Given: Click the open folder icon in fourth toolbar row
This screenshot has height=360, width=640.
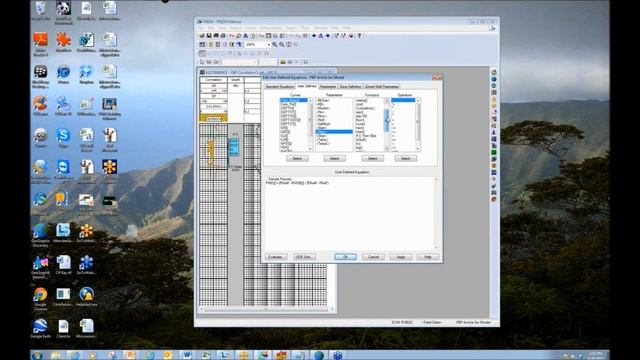Looking at the screenshot, I should coord(282,62).
